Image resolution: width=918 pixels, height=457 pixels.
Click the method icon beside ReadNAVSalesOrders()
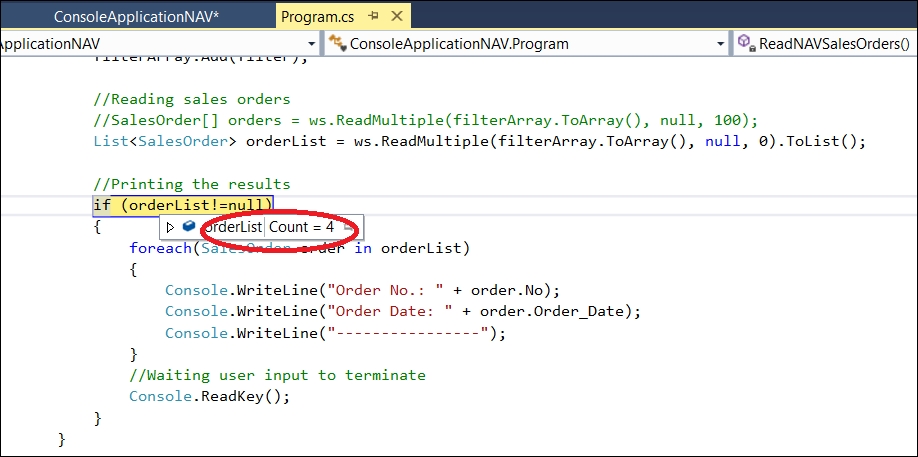(x=745, y=43)
